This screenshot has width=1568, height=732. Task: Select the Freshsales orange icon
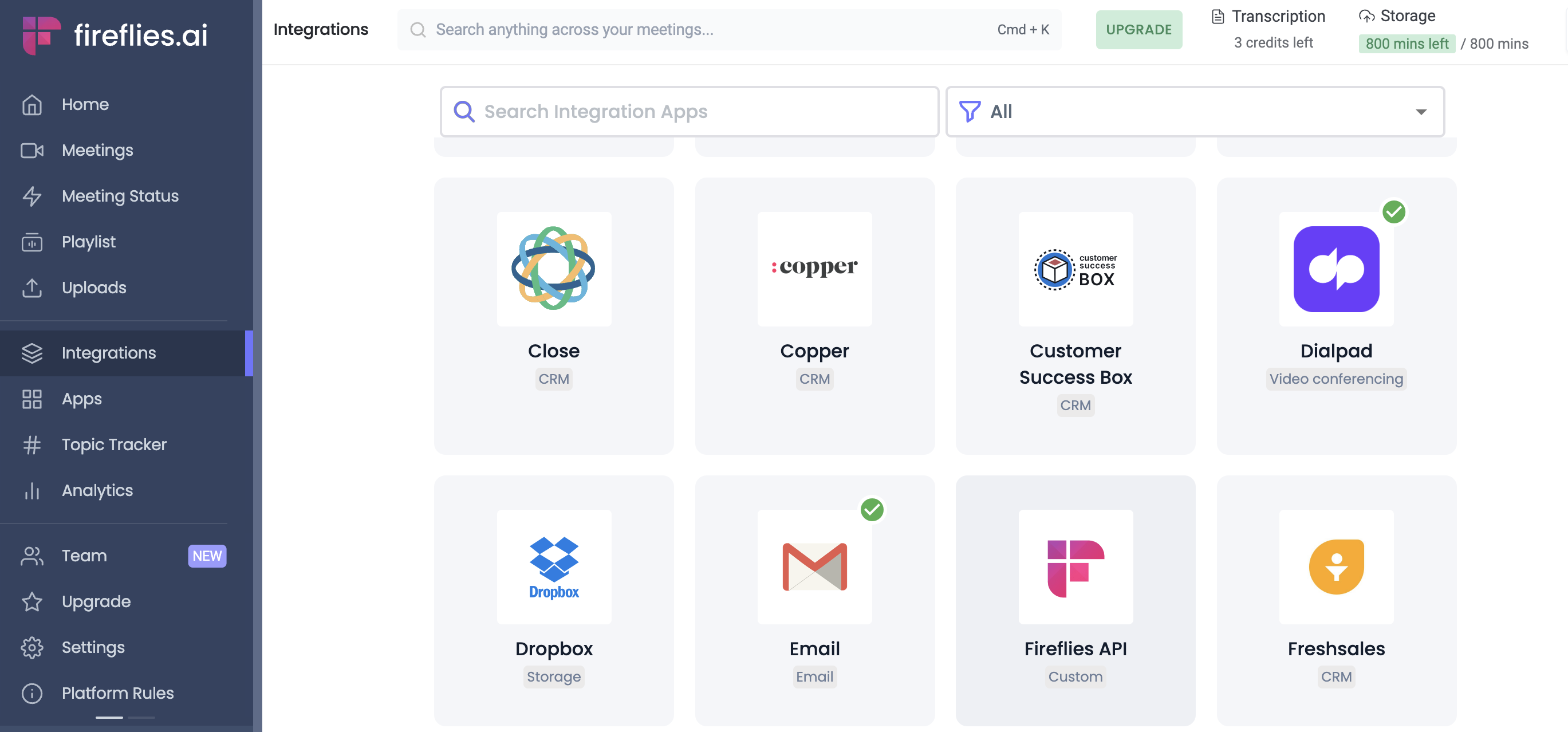pyautogui.click(x=1335, y=566)
